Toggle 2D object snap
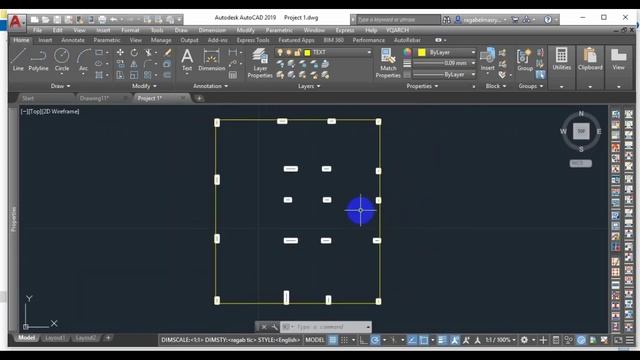Screen dimensions: 640x360 point(424,340)
